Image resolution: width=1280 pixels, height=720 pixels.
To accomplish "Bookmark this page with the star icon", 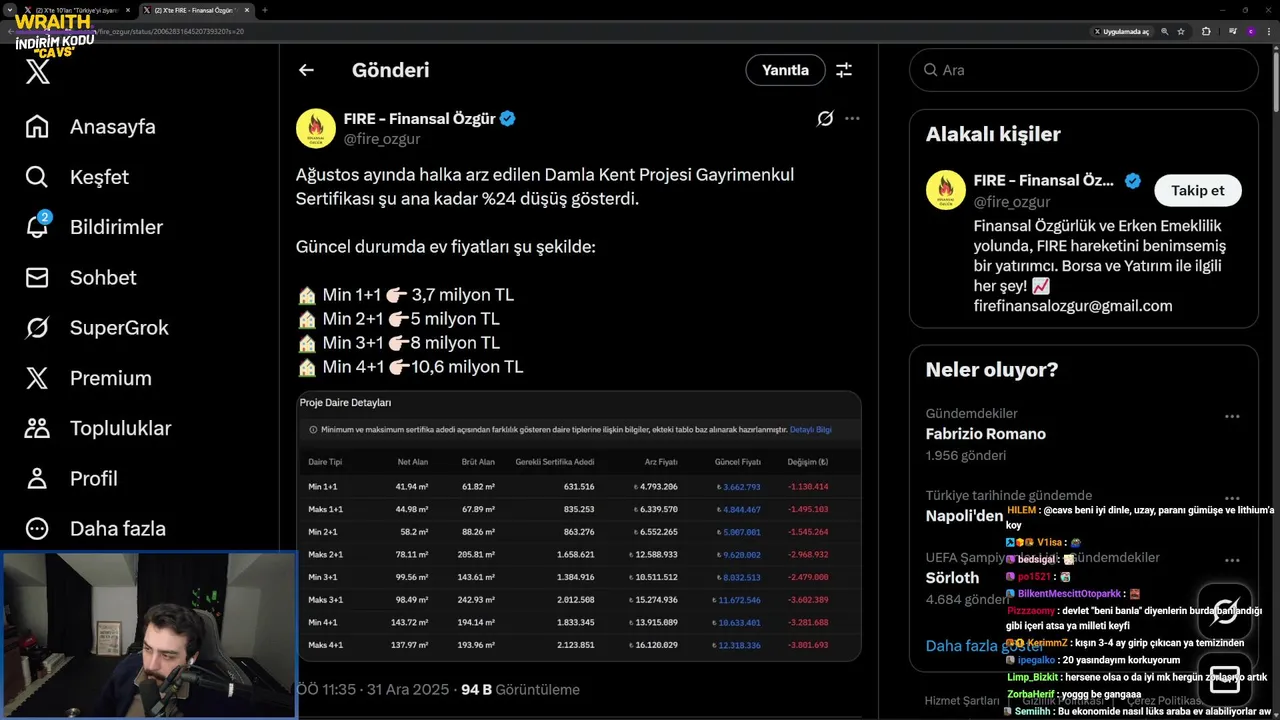I will tap(1181, 31).
